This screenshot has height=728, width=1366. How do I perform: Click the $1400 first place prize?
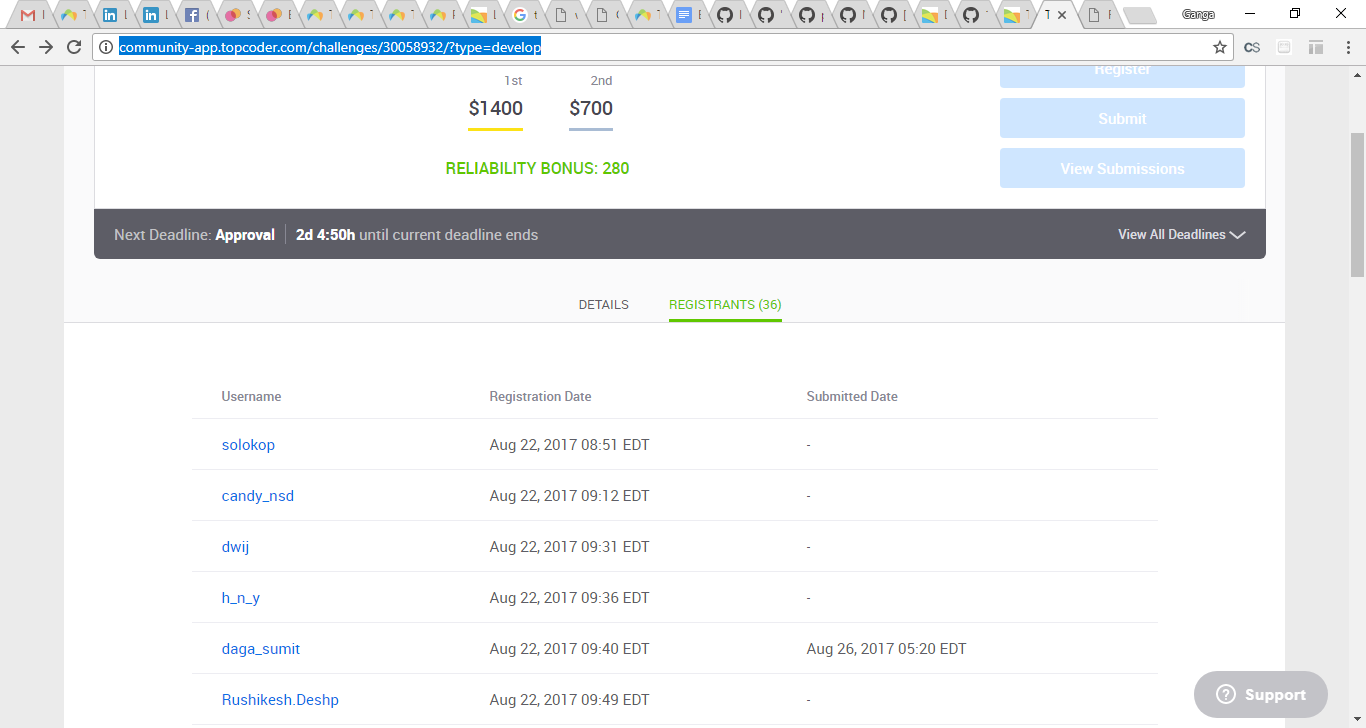point(495,108)
